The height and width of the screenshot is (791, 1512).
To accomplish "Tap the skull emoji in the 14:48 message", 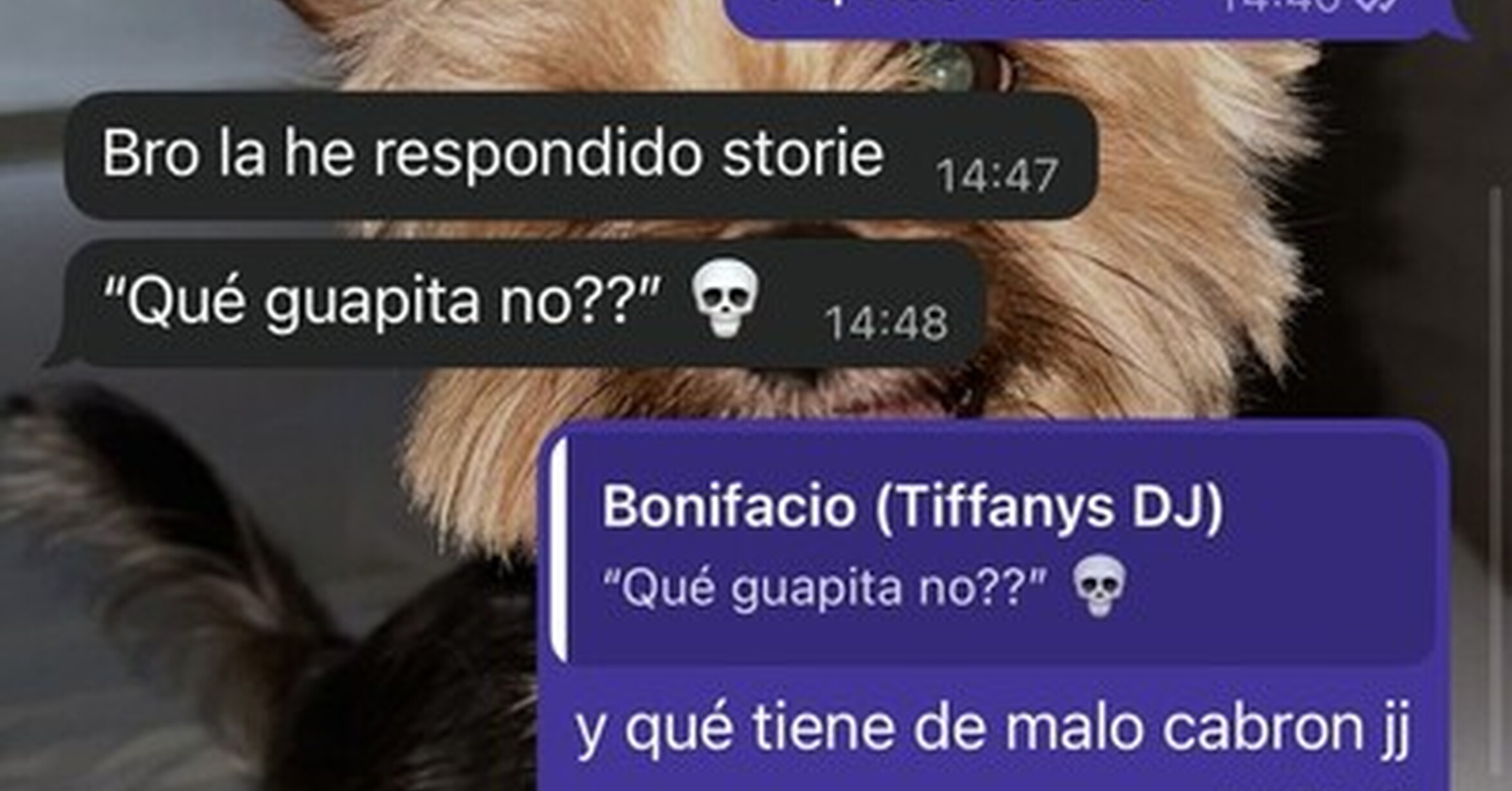I will click(x=725, y=298).
